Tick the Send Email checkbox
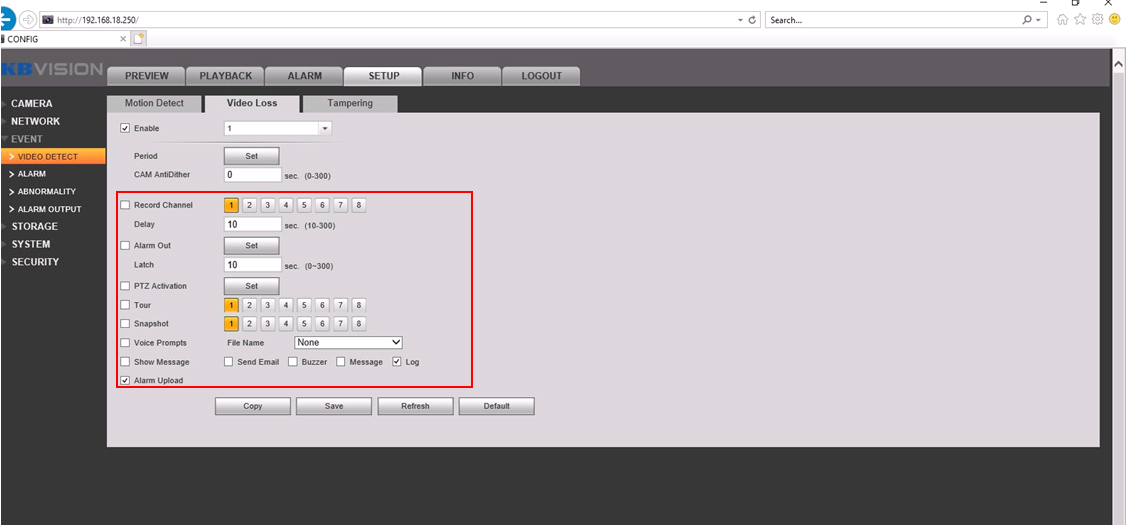 tap(229, 362)
